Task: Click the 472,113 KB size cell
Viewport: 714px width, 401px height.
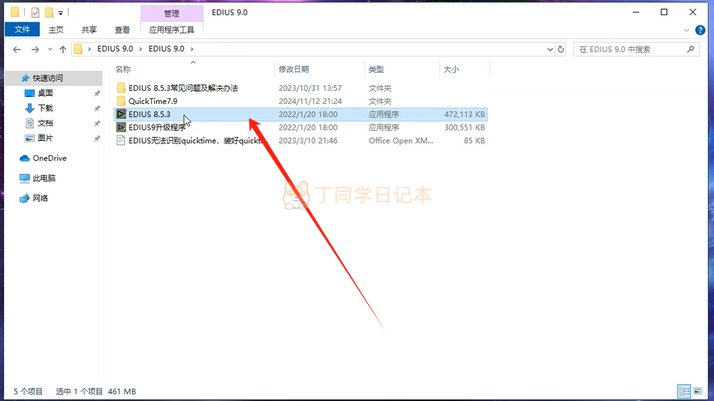Action: pos(464,114)
